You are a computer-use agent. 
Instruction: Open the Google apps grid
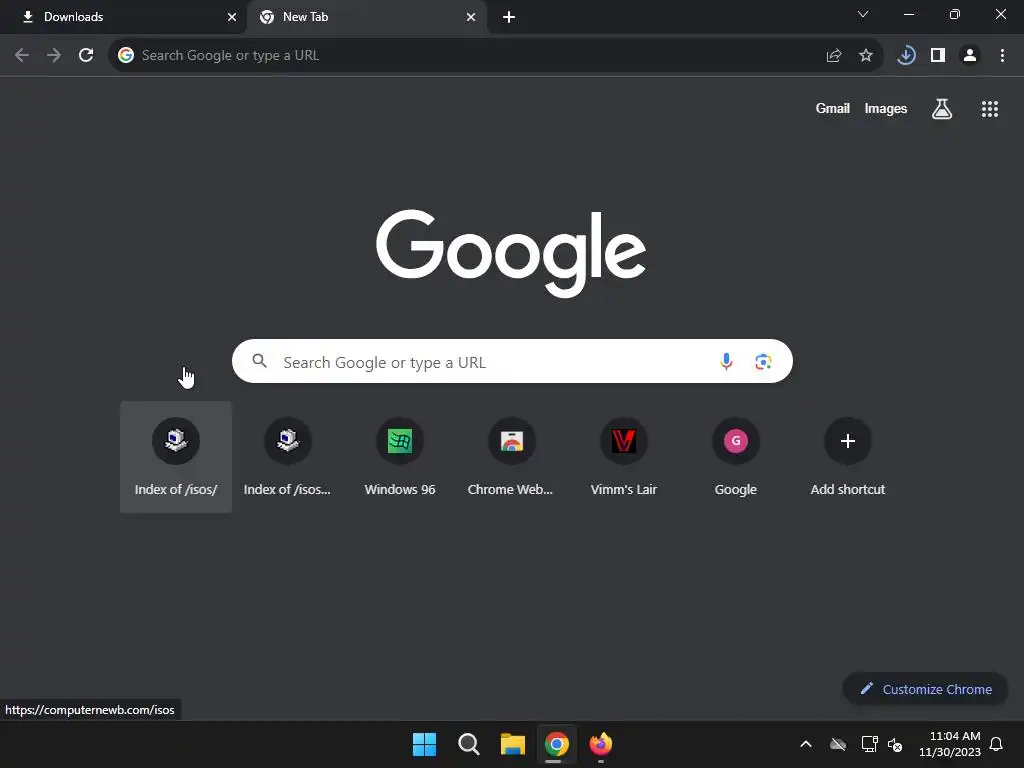tap(990, 109)
